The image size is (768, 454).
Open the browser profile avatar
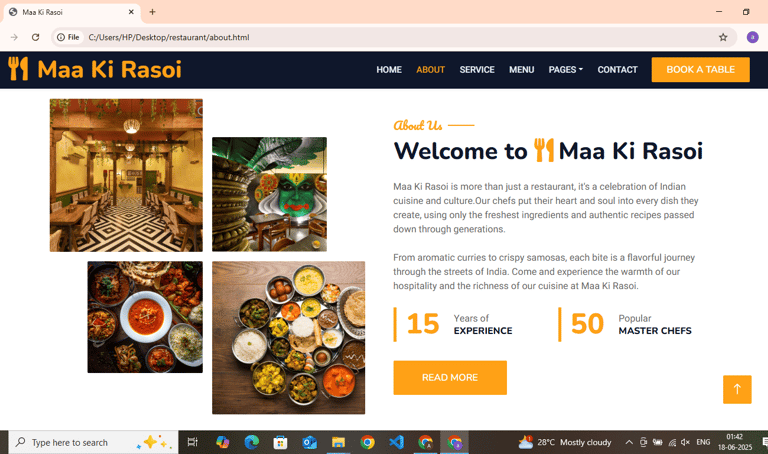pos(752,37)
